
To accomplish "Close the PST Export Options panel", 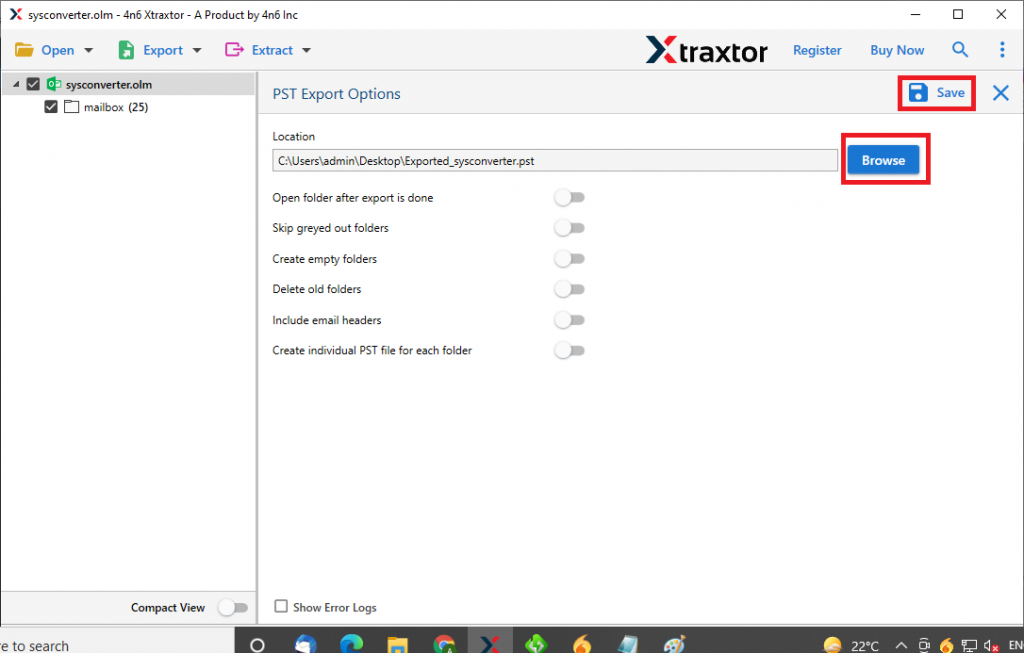I will pos(1000,93).
